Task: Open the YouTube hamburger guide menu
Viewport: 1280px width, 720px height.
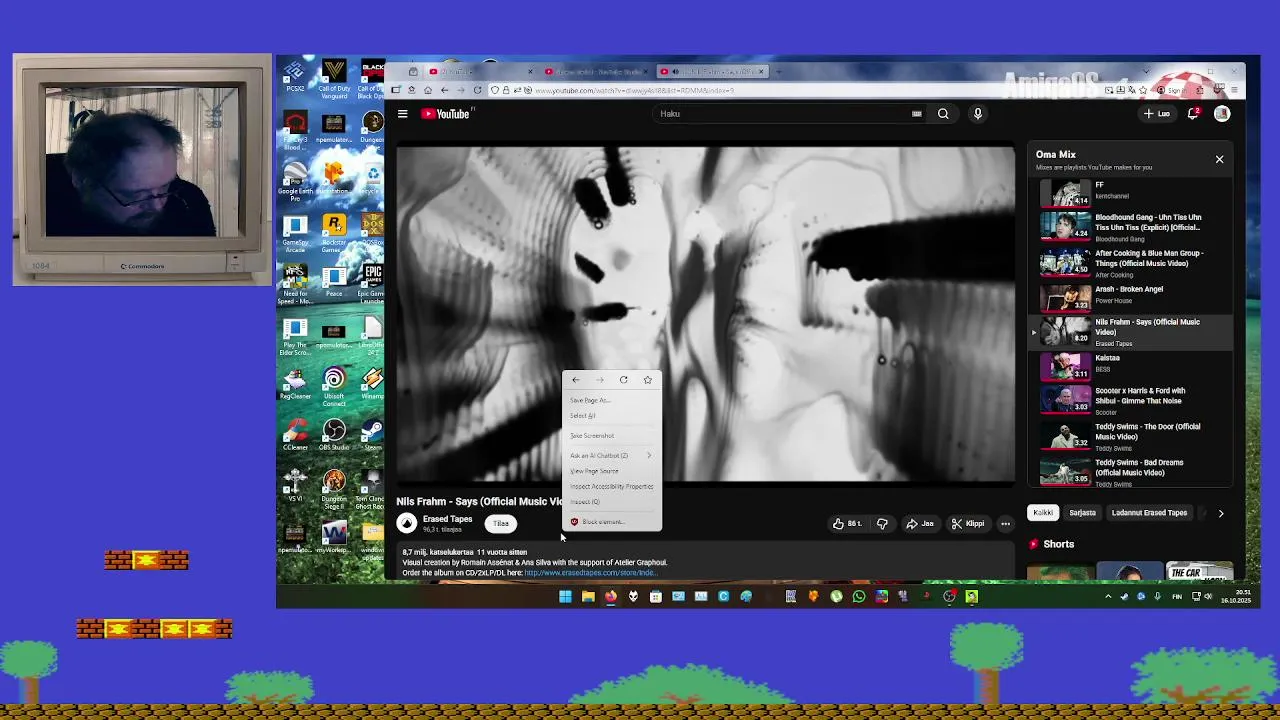Action: [x=402, y=114]
